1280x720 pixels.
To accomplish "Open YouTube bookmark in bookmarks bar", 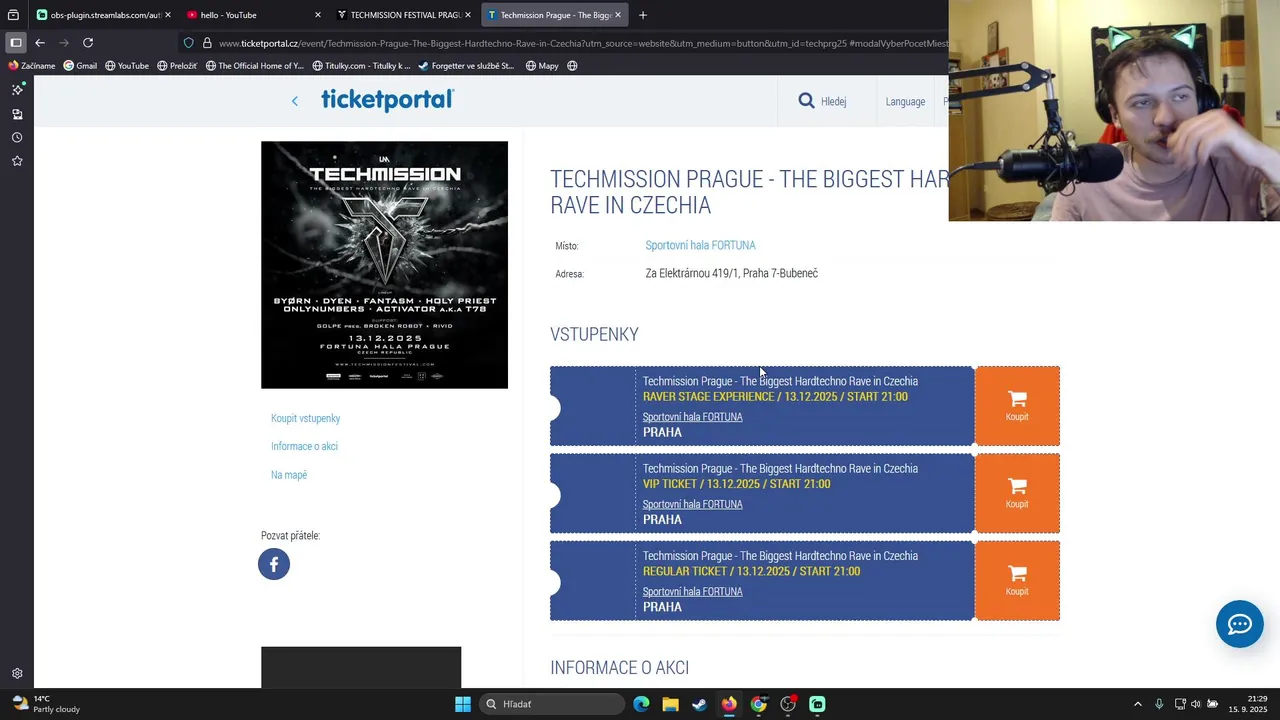I will tap(126, 66).
